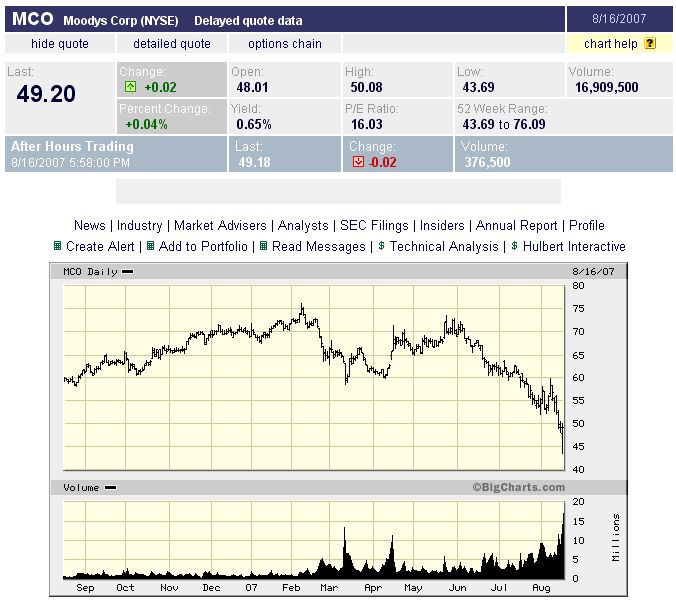Click the green Create Alert icon
Screen dimensions: 676x606
57,246
